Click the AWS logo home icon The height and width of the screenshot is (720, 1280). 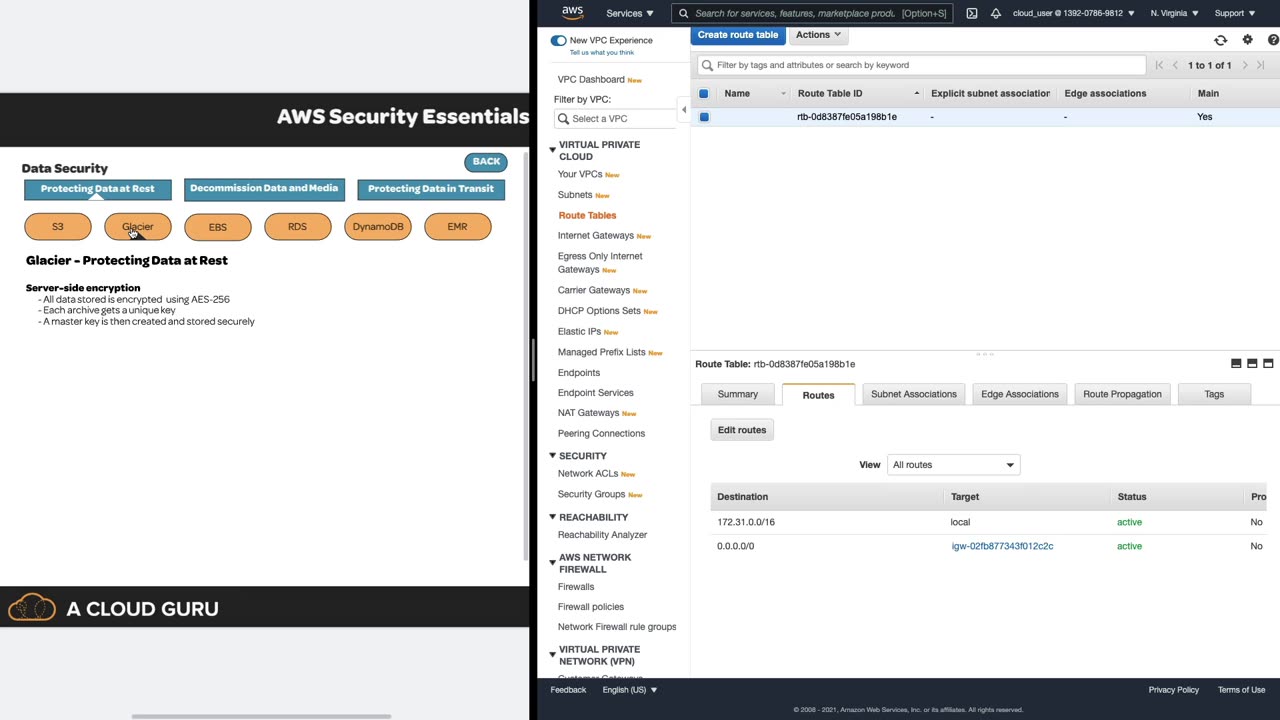click(572, 13)
